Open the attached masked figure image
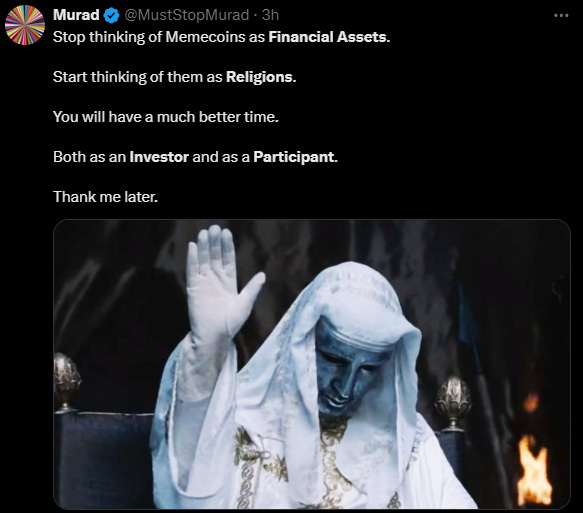This screenshot has width=583, height=513. click(312, 364)
